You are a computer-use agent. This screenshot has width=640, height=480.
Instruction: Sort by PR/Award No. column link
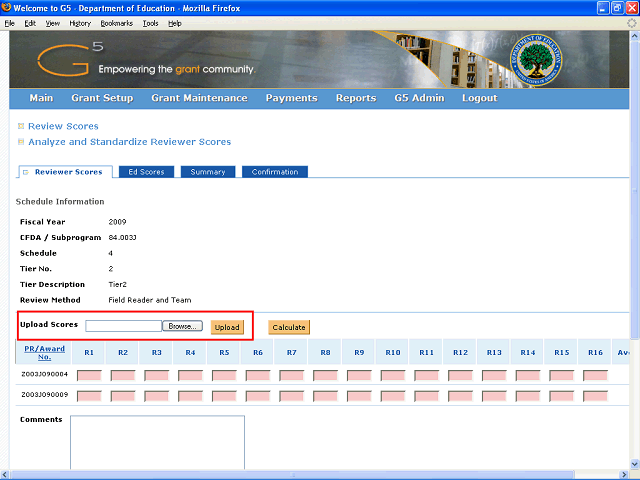coord(44,353)
